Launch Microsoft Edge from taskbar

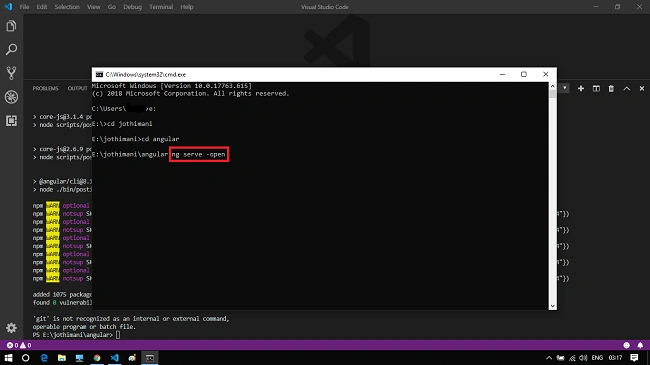tap(44, 358)
